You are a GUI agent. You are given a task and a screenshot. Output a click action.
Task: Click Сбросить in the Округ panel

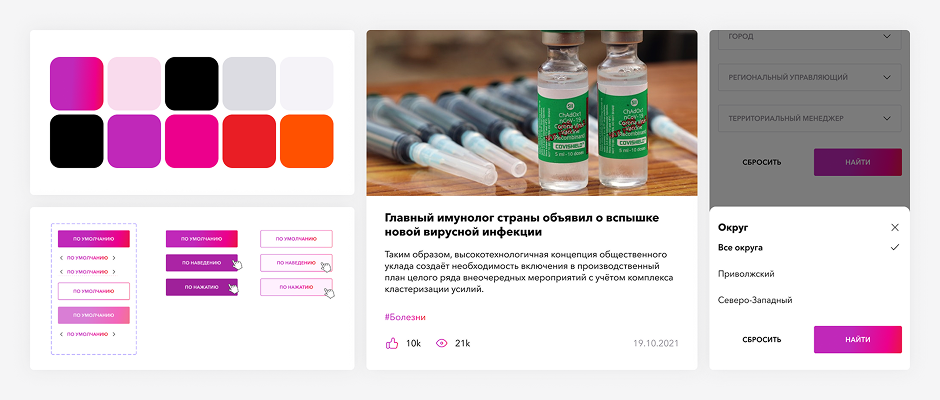(761, 339)
